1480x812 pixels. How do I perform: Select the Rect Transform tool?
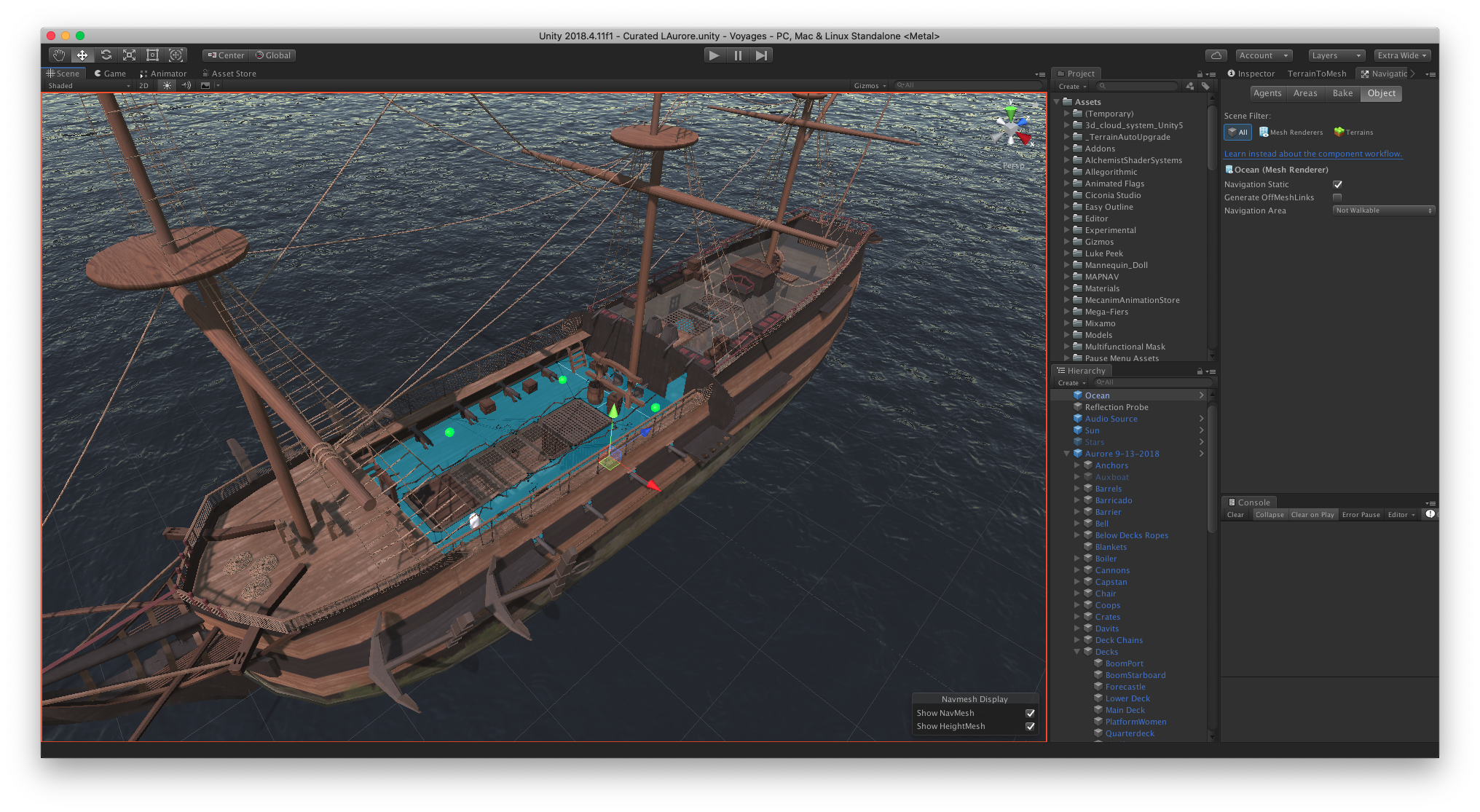(153, 55)
